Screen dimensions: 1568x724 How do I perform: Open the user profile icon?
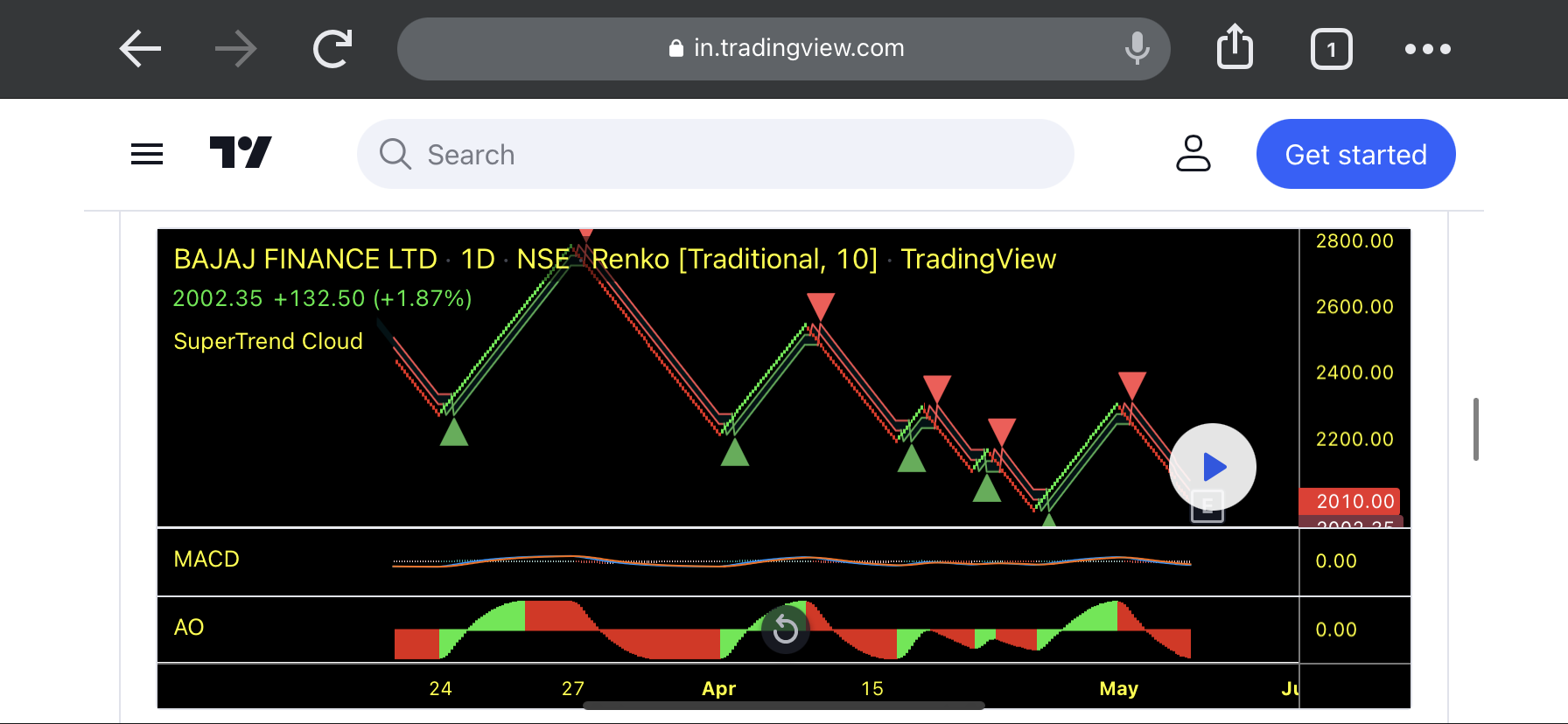(1193, 153)
